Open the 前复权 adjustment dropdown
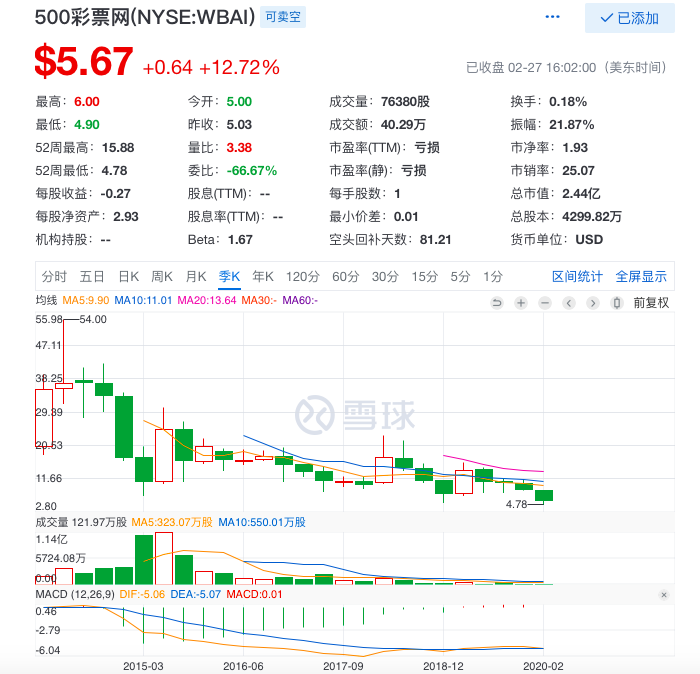700x674 pixels. coord(651,302)
